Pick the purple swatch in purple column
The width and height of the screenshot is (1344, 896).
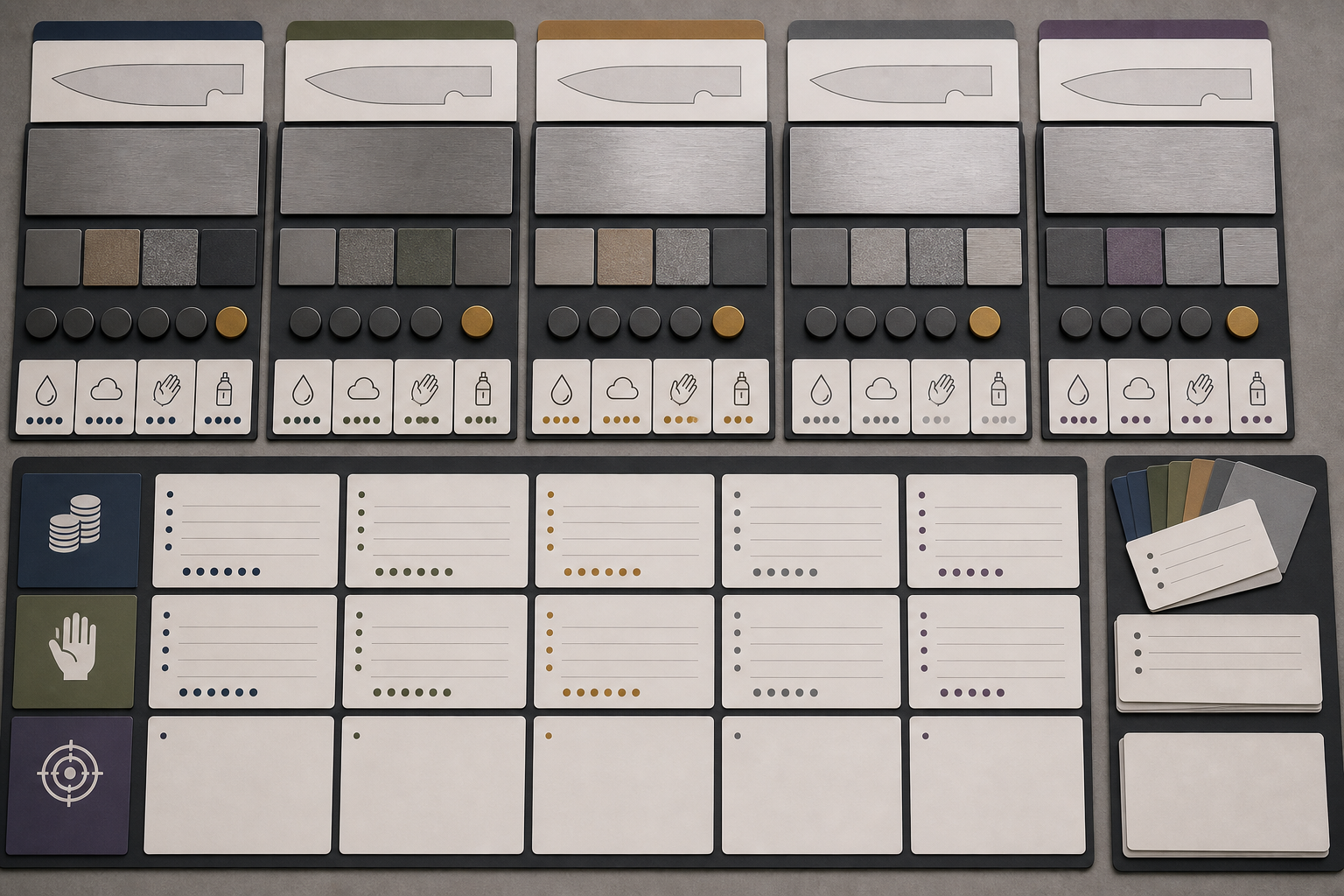[1134, 256]
